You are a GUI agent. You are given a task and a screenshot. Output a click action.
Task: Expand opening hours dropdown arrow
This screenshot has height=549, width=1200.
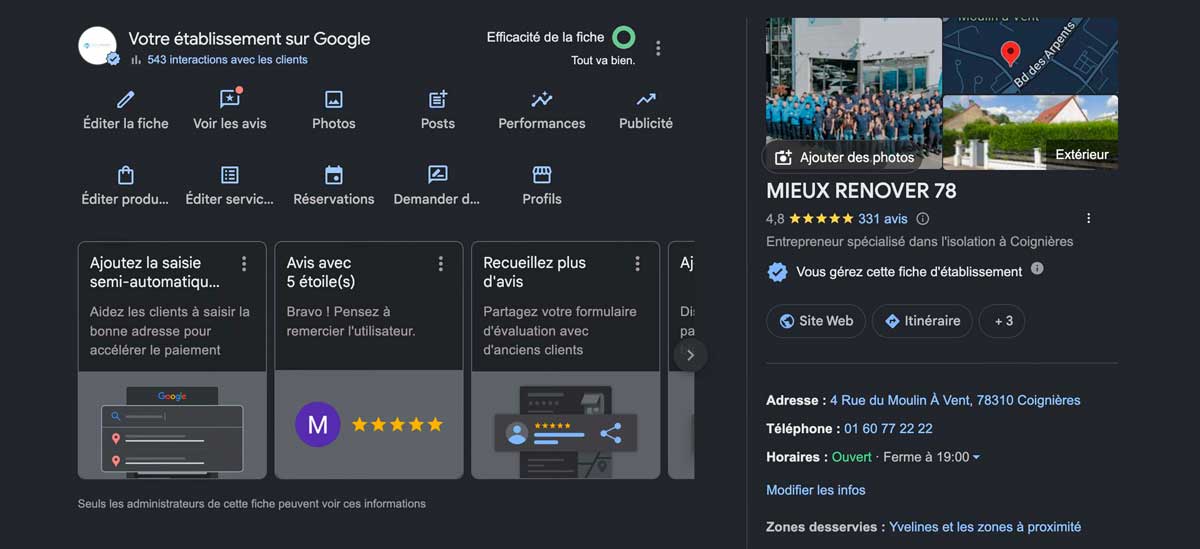tap(976, 457)
